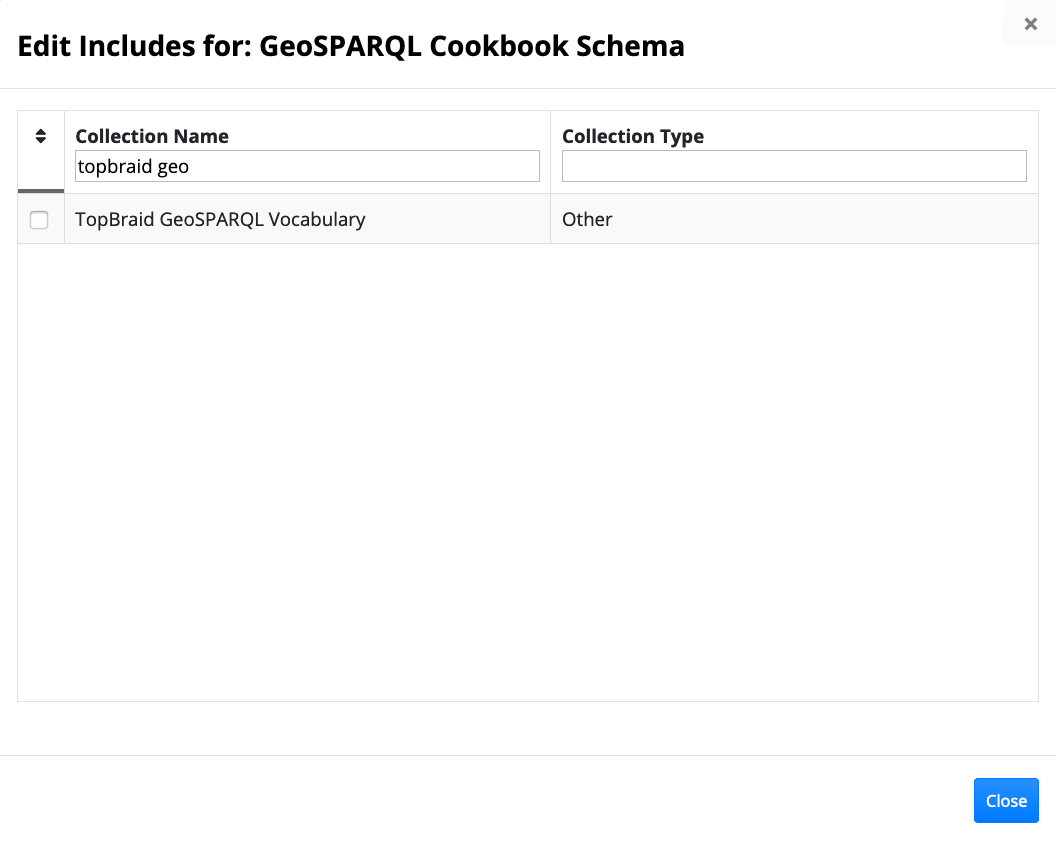
Task: Click the sort arrows icon in the header
Action: pyautogui.click(x=41, y=136)
